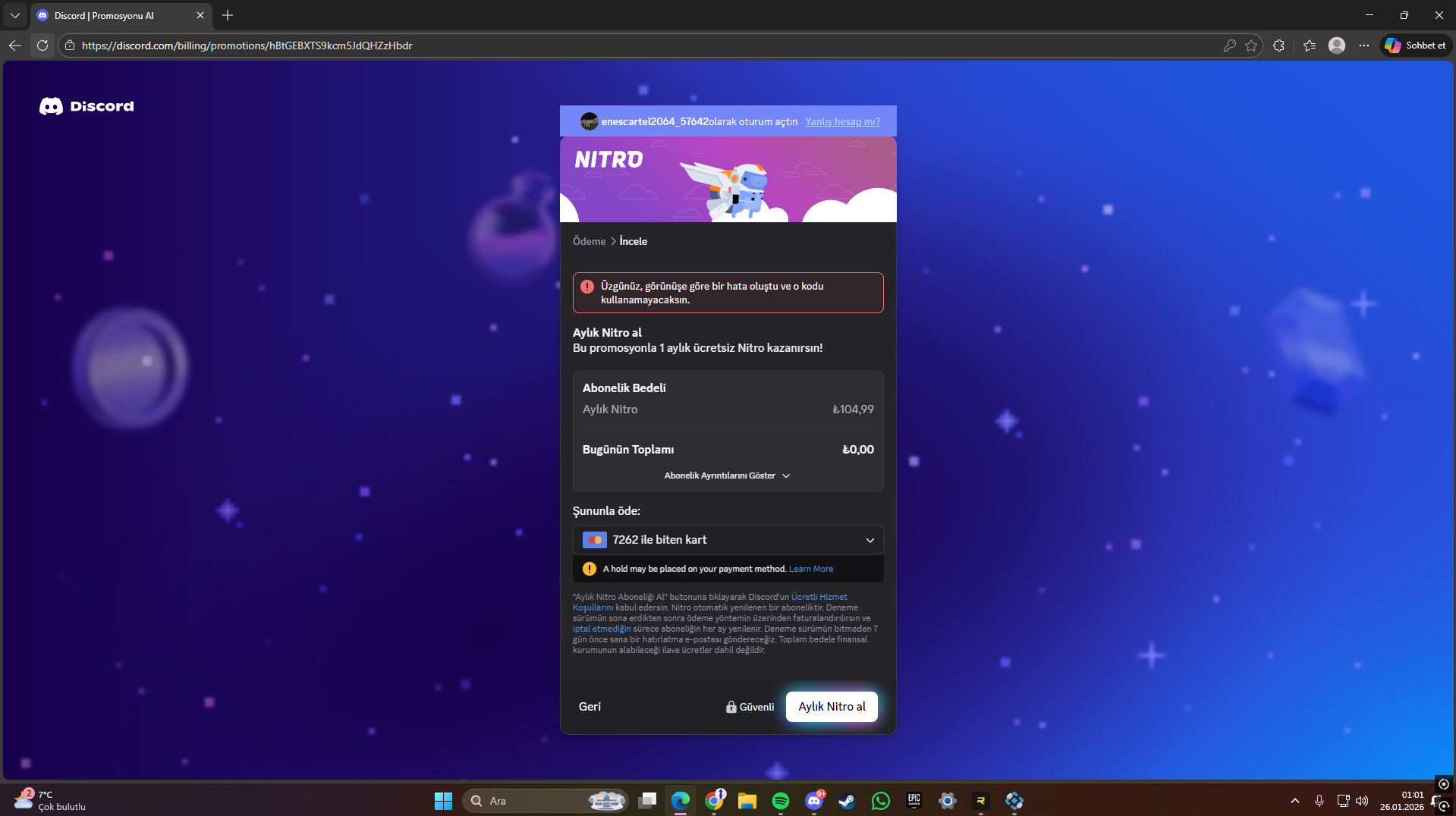Open saved passwords key icon in address bar

click(x=1230, y=46)
